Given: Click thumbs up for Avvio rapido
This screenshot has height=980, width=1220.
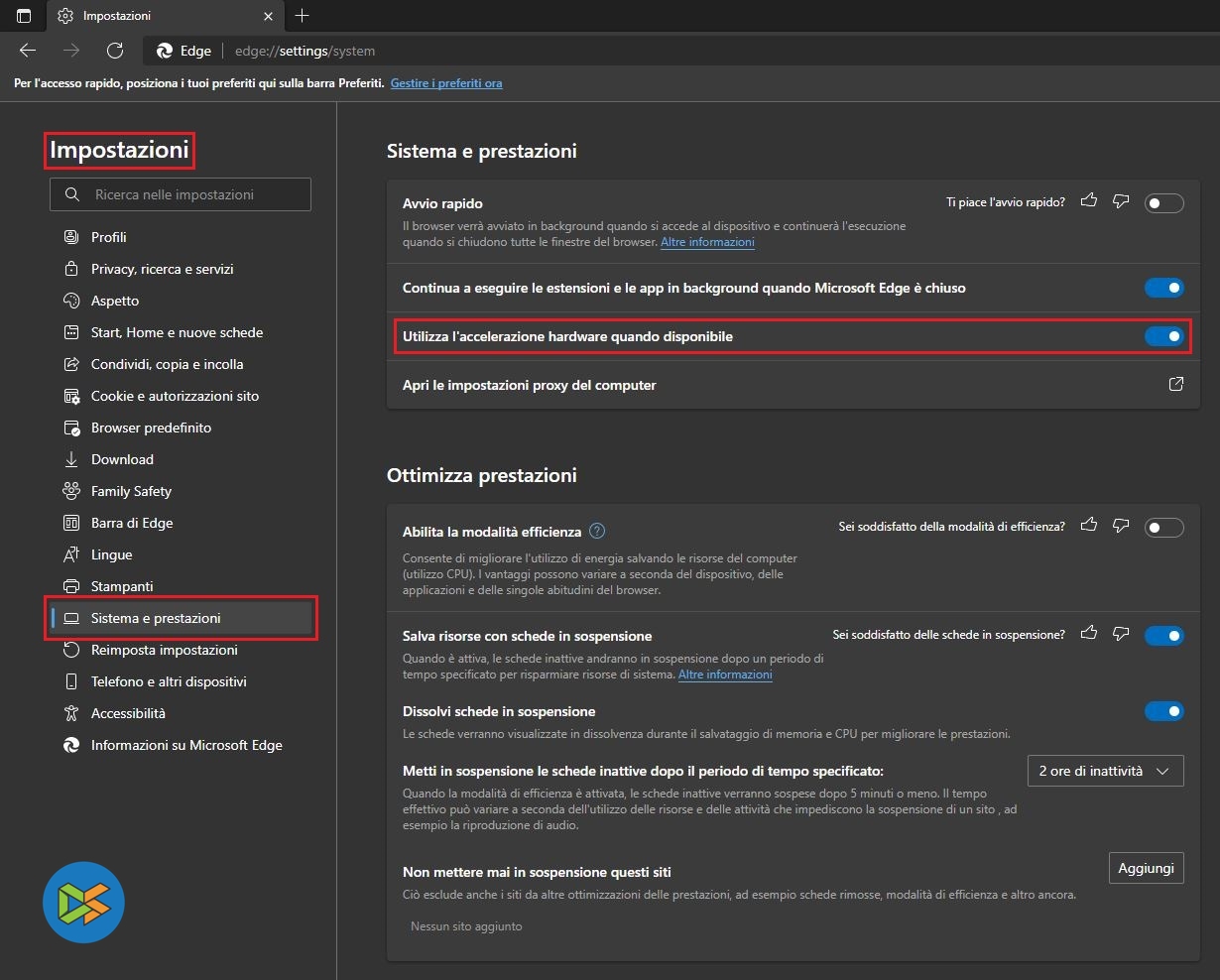Looking at the screenshot, I should pyautogui.click(x=1089, y=201).
